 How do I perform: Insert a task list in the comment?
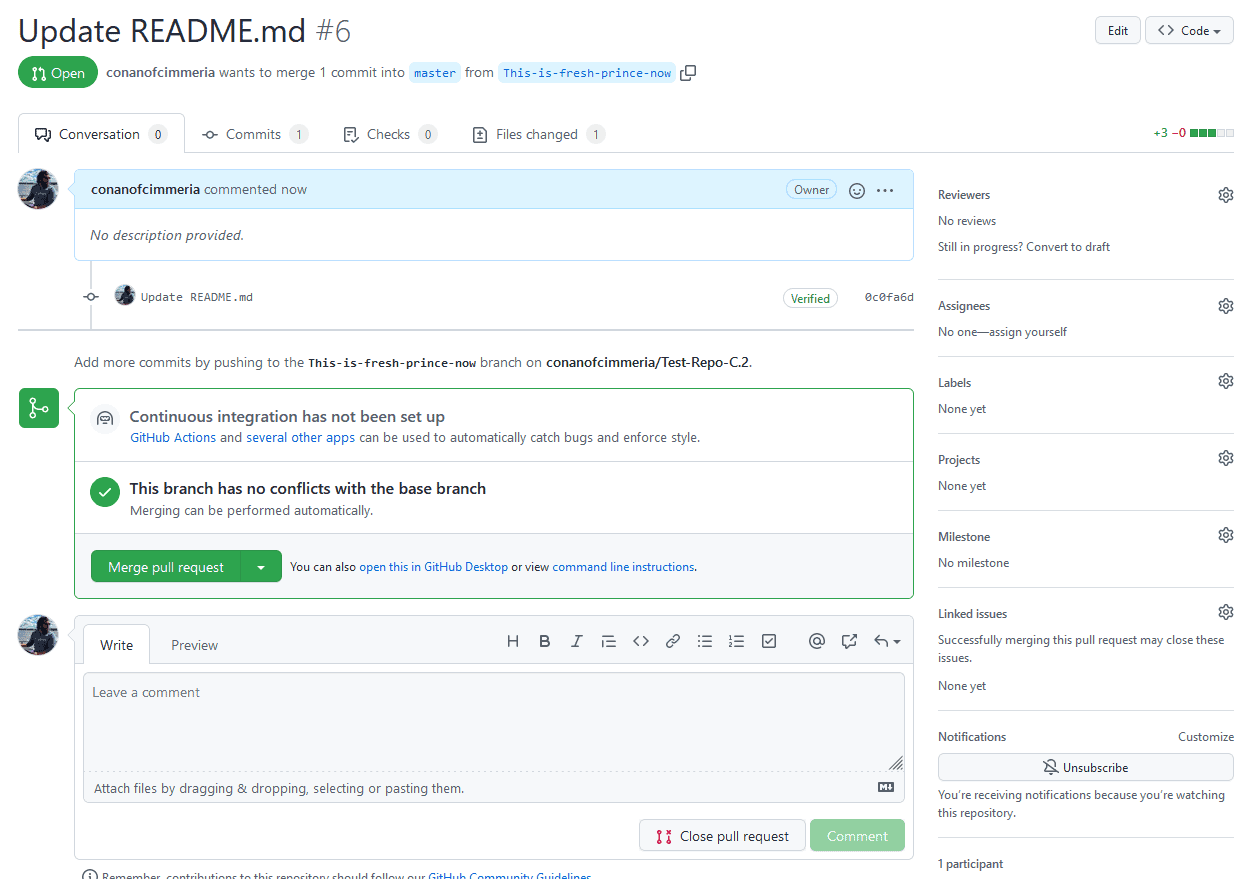coord(769,641)
